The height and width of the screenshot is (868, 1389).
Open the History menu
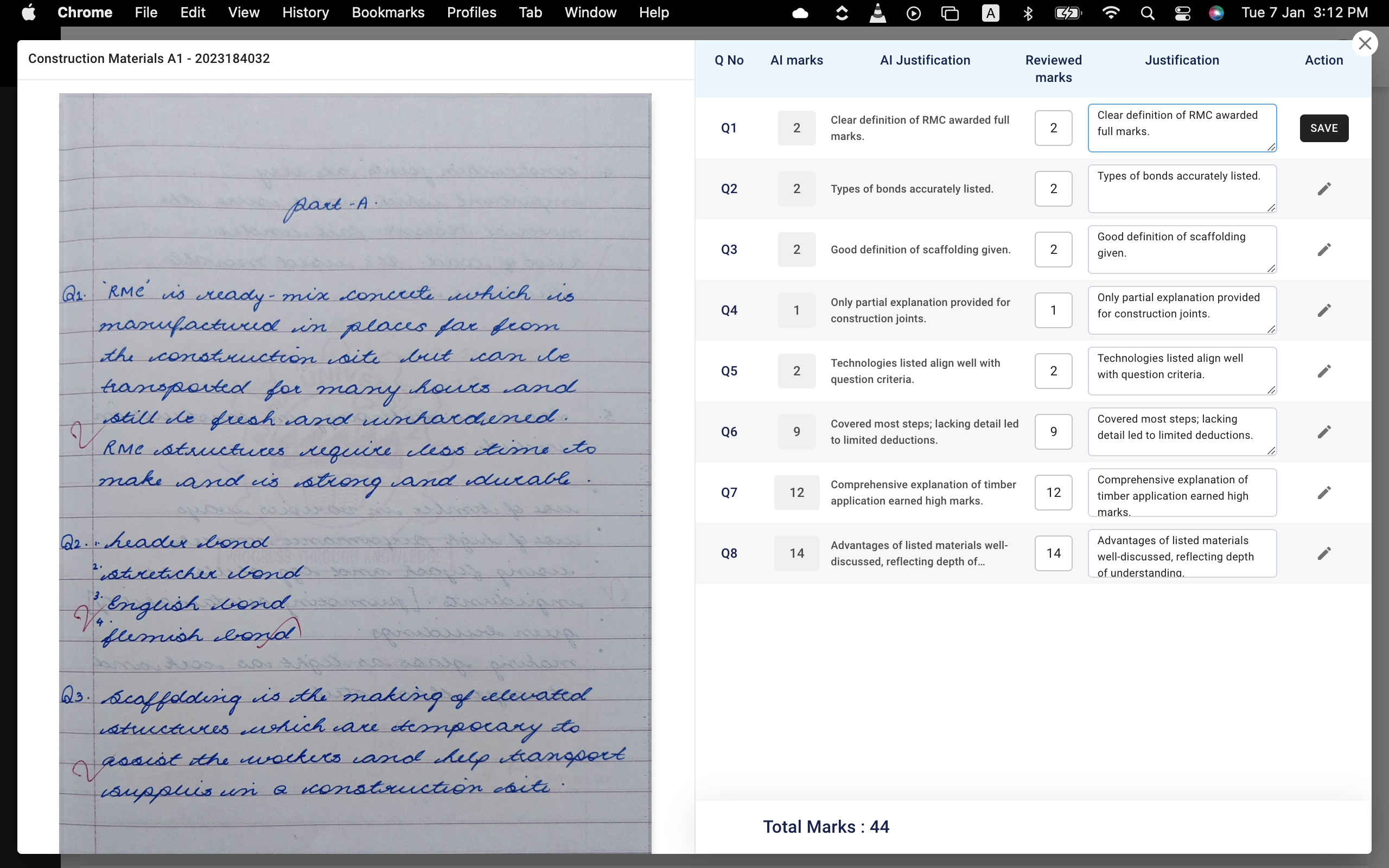click(x=305, y=12)
